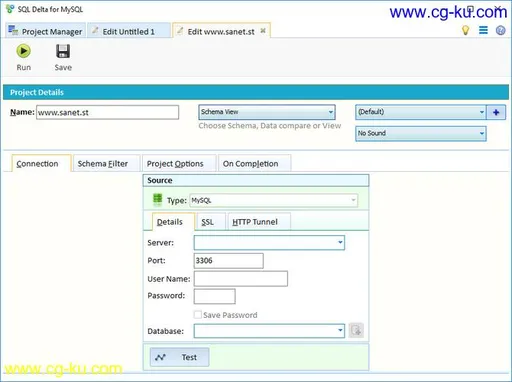Select the Details tab in Source
The width and height of the screenshot is (512, 382).
coord(173,222)
